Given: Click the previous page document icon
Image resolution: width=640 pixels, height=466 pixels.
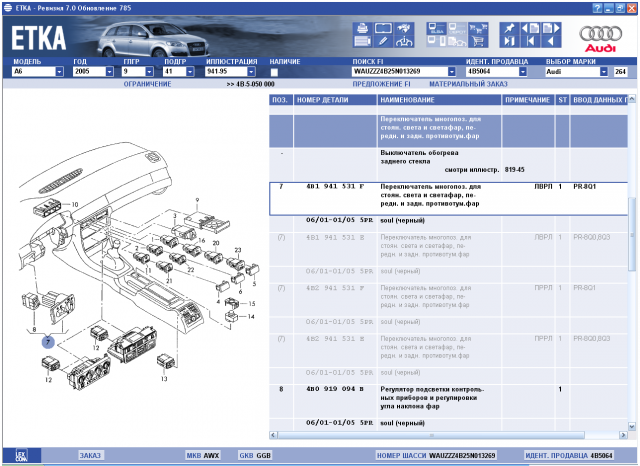Looking at the screenshot, I should pyautogui.click(x=530, y=28).
